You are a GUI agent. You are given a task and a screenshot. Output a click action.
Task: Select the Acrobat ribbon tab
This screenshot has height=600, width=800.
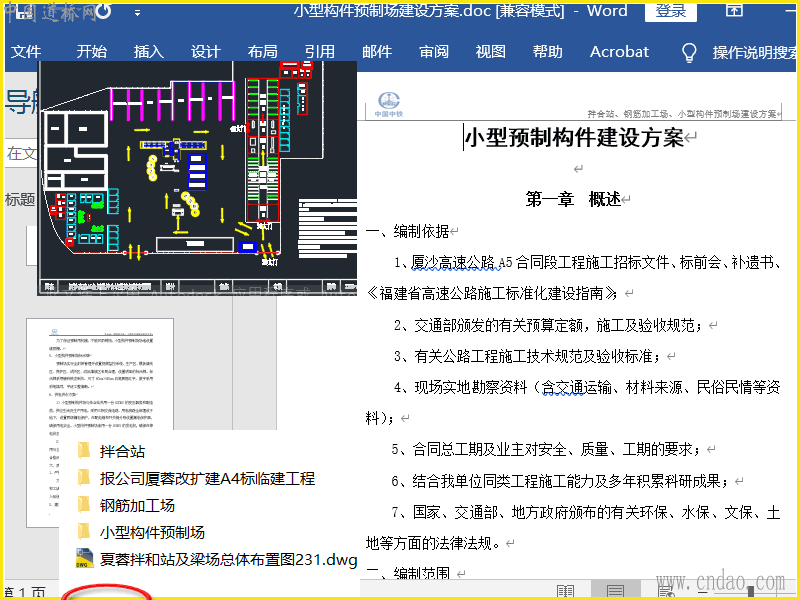coord(619,52)
